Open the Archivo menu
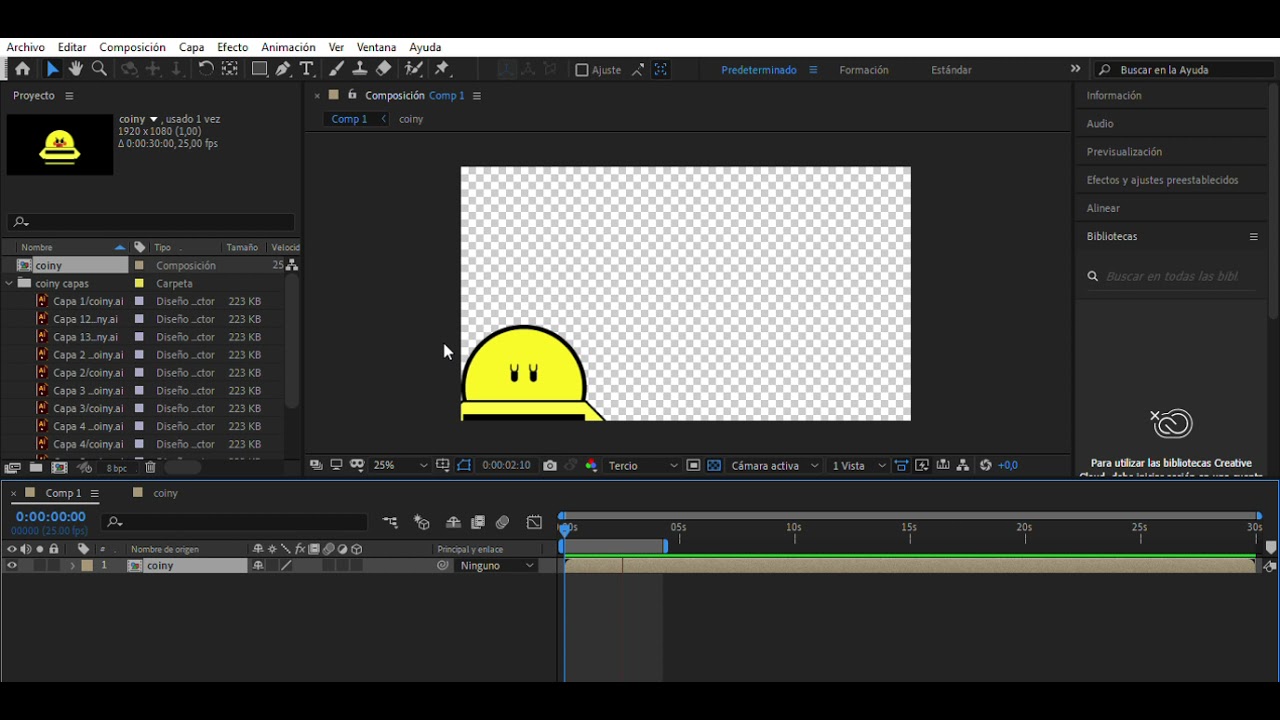Viewport: 1280px width, 720px height. click(x=25, y=47)
